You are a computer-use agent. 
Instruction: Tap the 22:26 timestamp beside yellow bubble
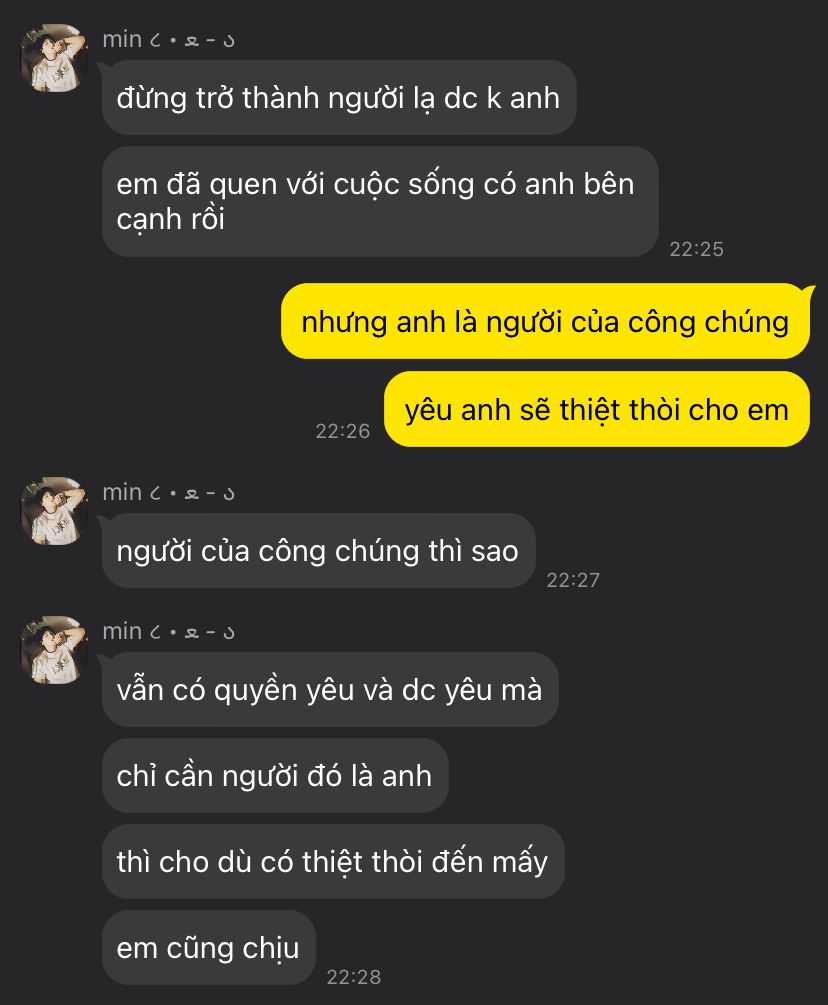point(343,431)
